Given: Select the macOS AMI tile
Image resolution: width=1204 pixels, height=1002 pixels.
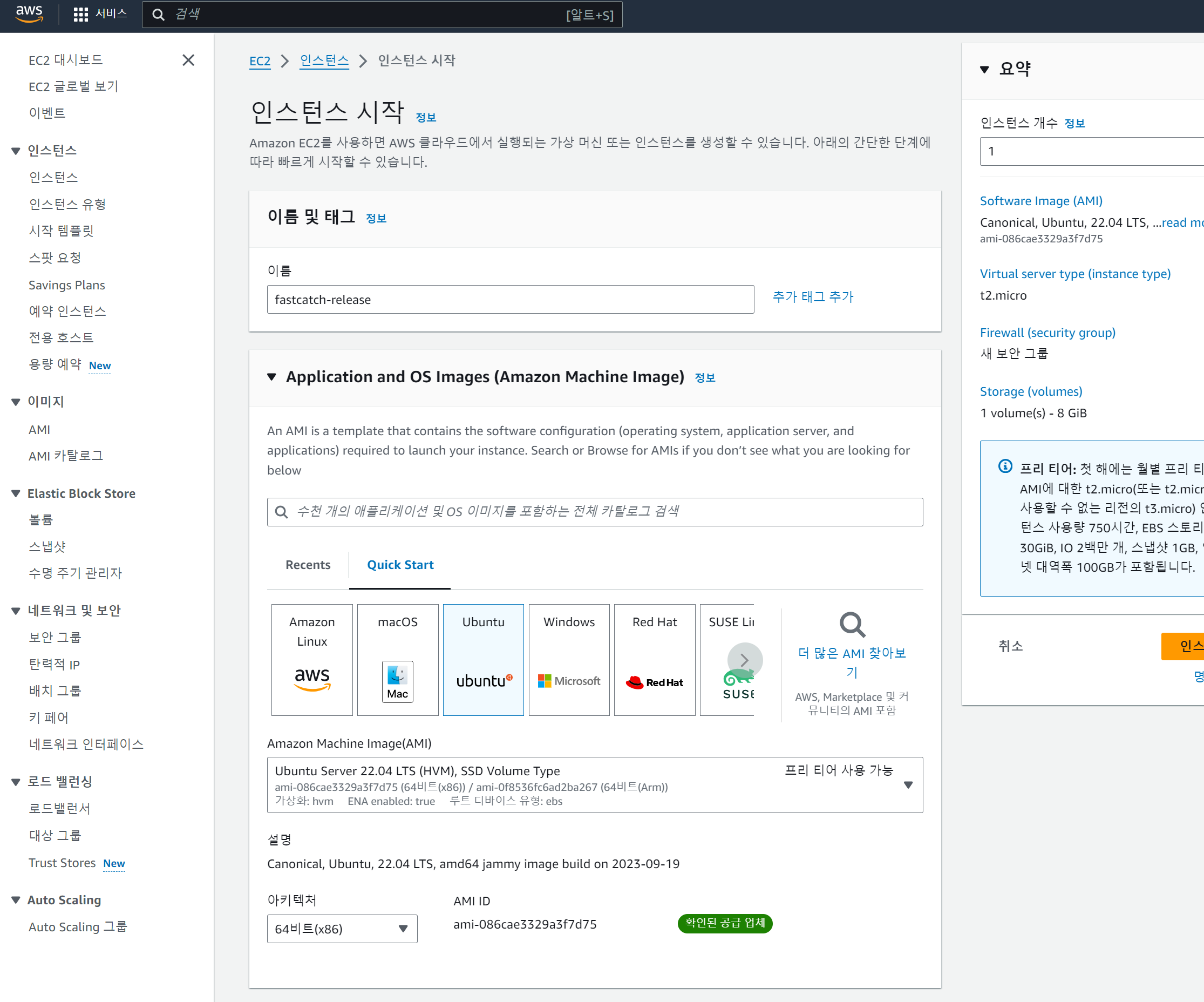Looking at the screenshot, I should tap(397, 659).
